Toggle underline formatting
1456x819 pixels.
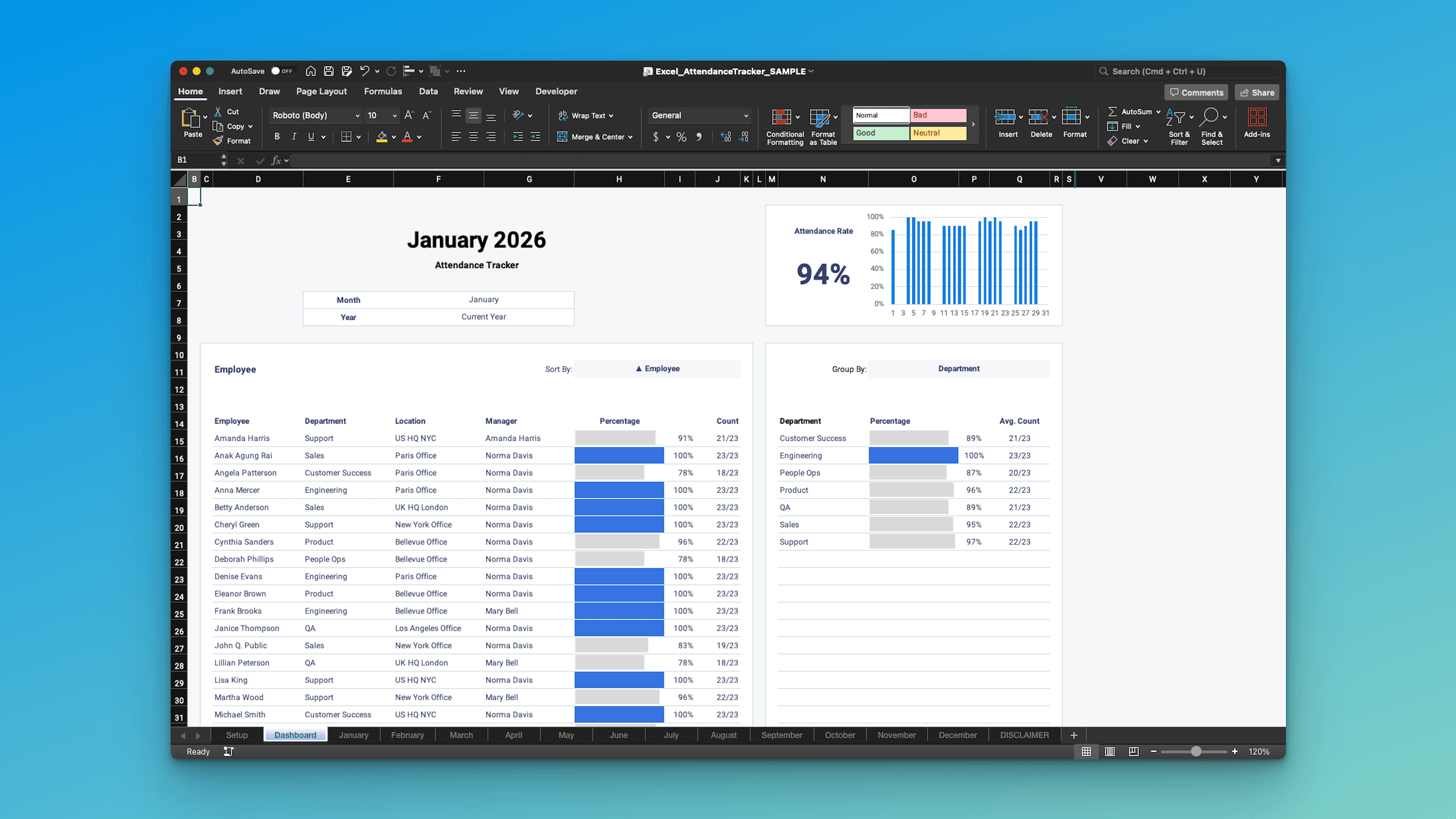tap(310, 136)
